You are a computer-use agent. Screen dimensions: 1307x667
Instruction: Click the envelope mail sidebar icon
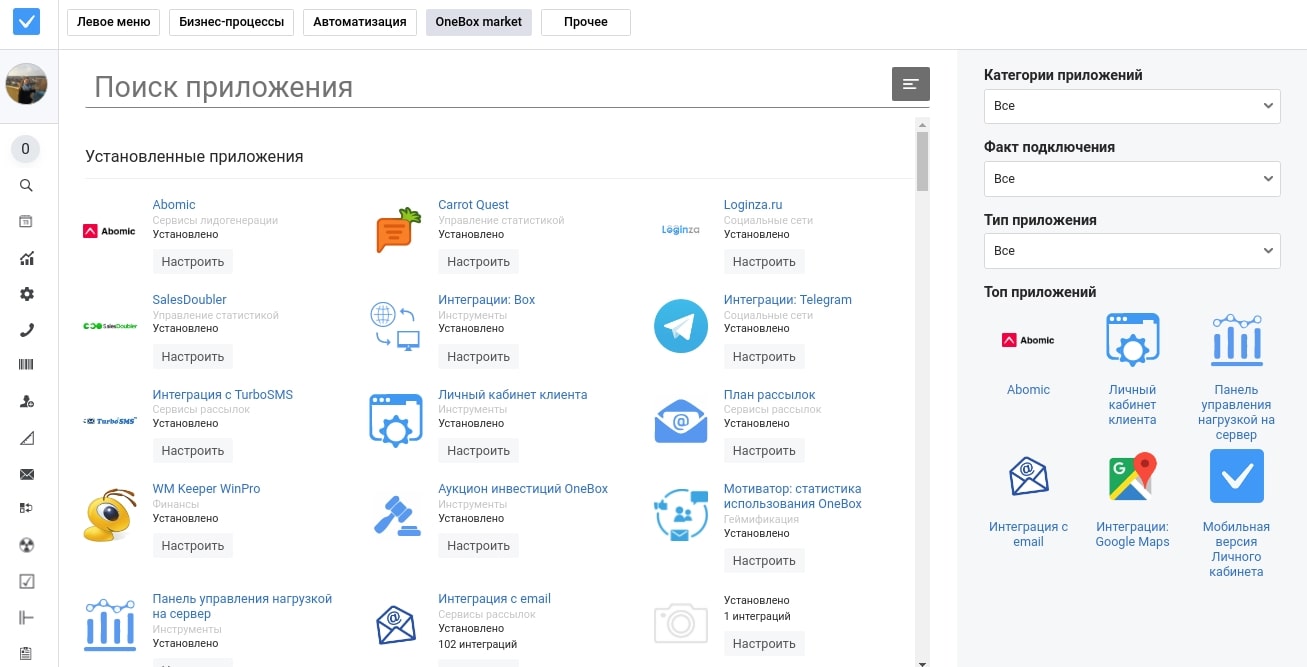[x=27, y=474]
